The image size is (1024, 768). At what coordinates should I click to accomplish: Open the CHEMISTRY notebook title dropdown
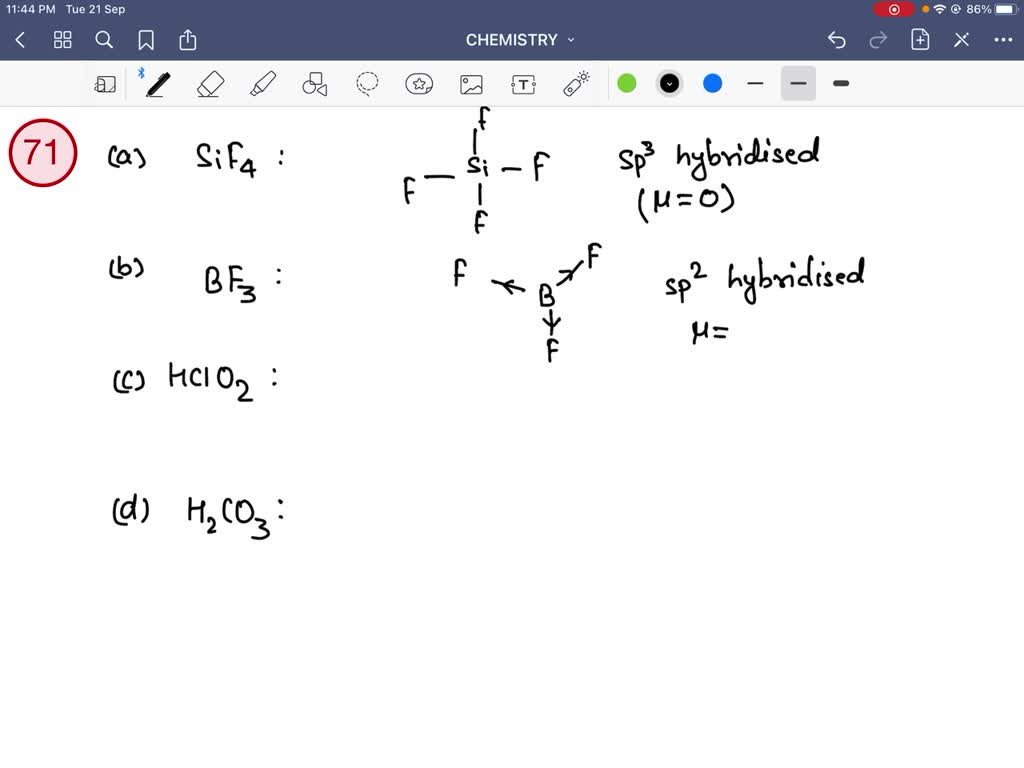click(520, 40)
